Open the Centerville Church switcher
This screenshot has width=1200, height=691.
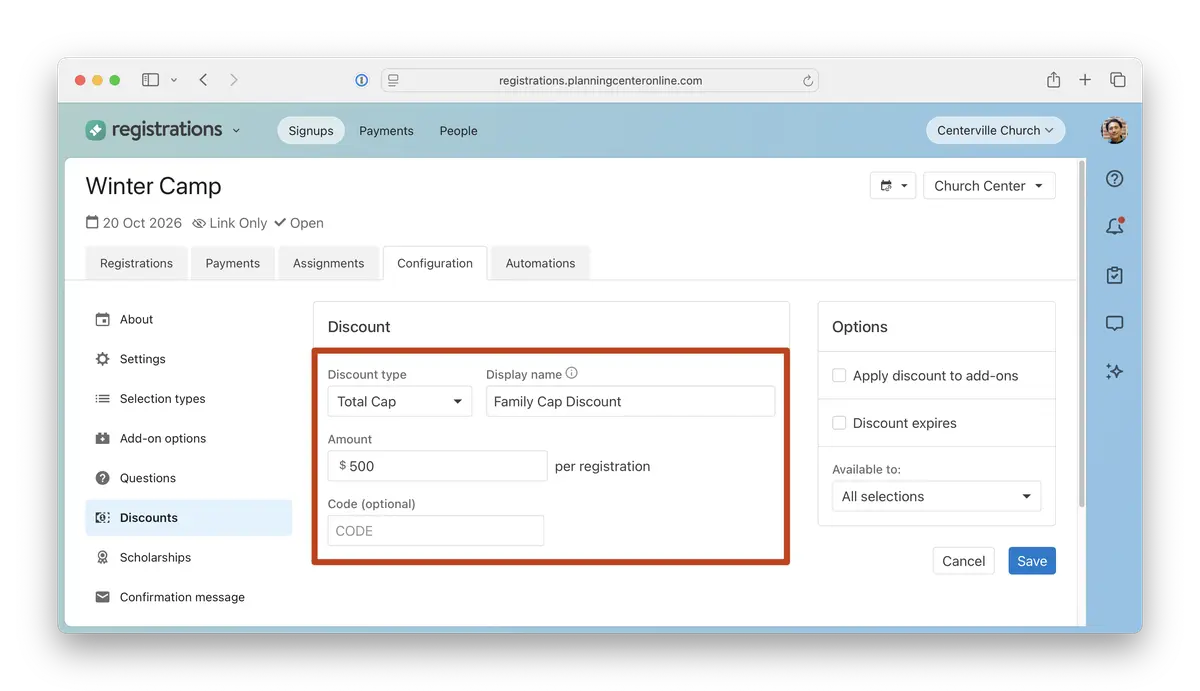[x=995, y=130]
